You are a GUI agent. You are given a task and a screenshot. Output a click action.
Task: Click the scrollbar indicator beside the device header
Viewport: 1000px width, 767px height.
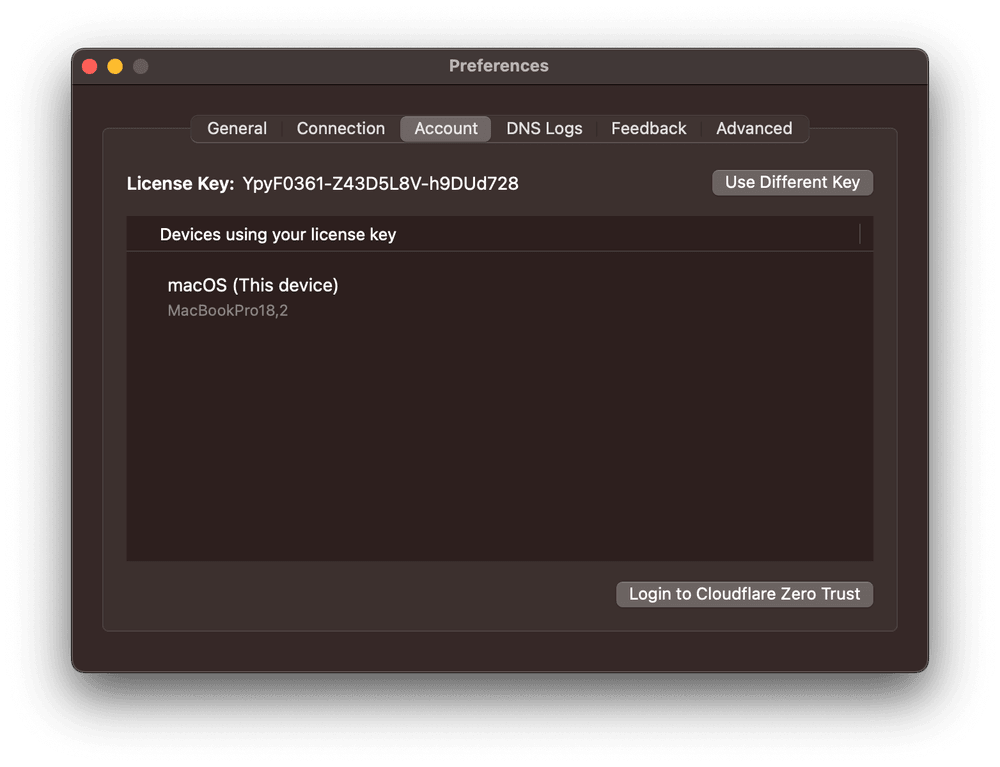(x=860, y=233)
